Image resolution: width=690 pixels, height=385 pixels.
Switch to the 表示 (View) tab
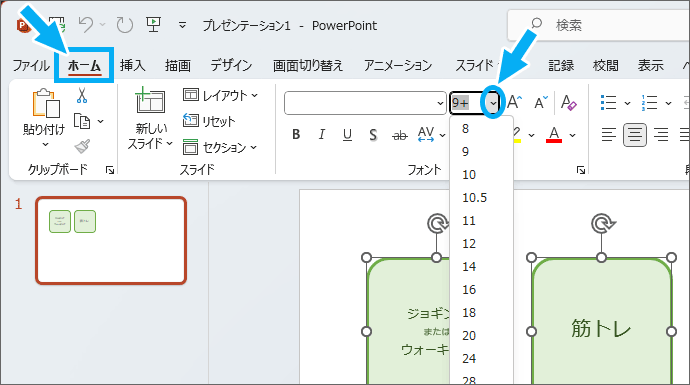650,66
